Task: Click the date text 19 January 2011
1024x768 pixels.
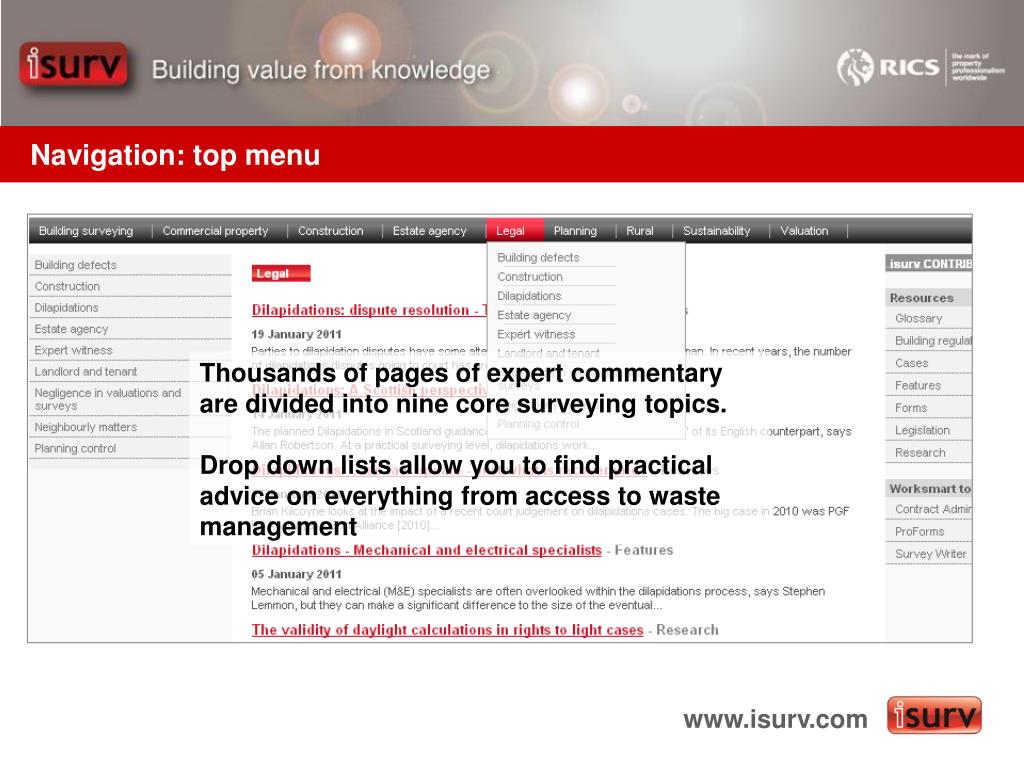Action: [296, 334]
